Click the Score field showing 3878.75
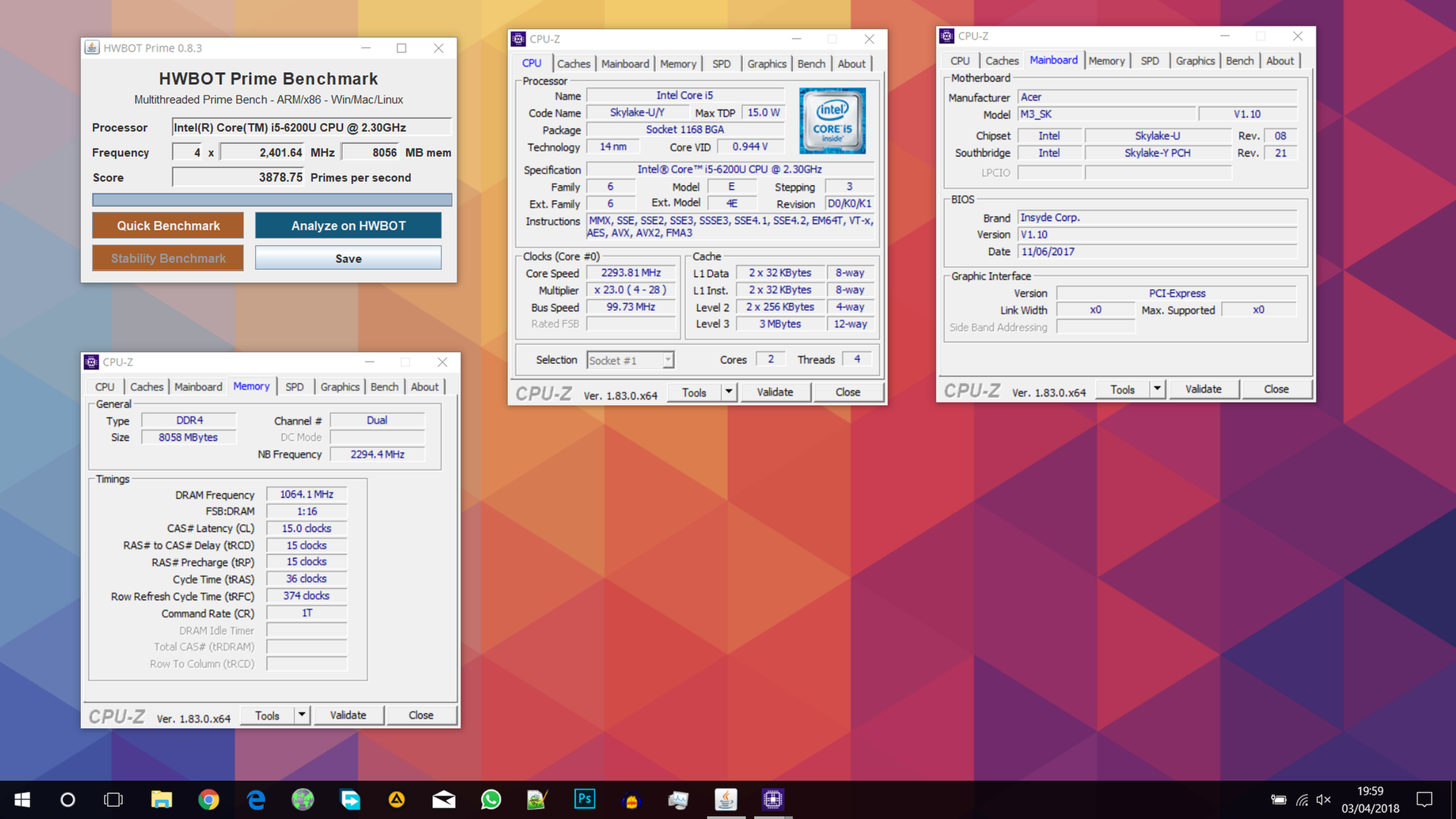Viewport: 1456px width, 819px height. (238, 177)
